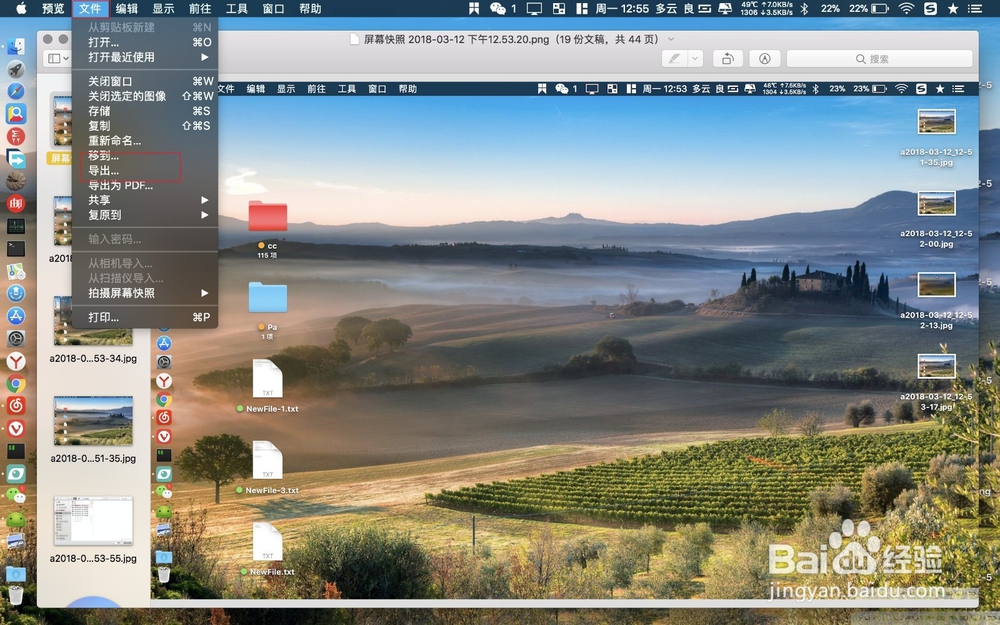Open the 工具 menu in menu bar

pyautogui.click(x=237, y=8)
